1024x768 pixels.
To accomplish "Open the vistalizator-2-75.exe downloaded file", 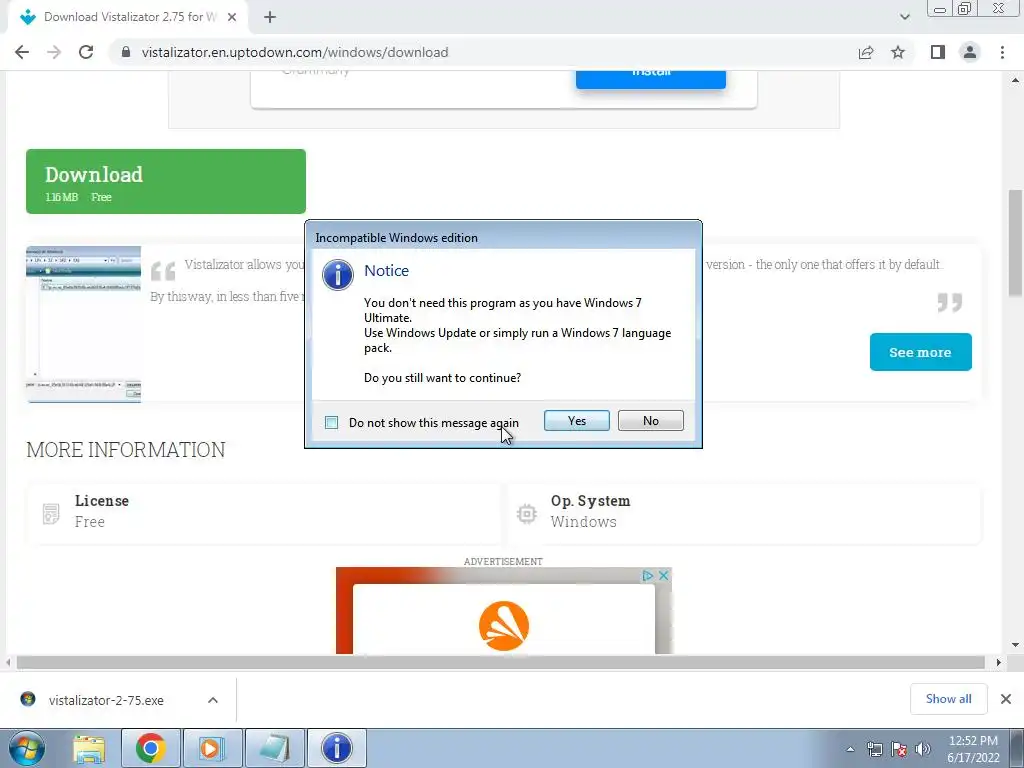I will coord(106,700).
